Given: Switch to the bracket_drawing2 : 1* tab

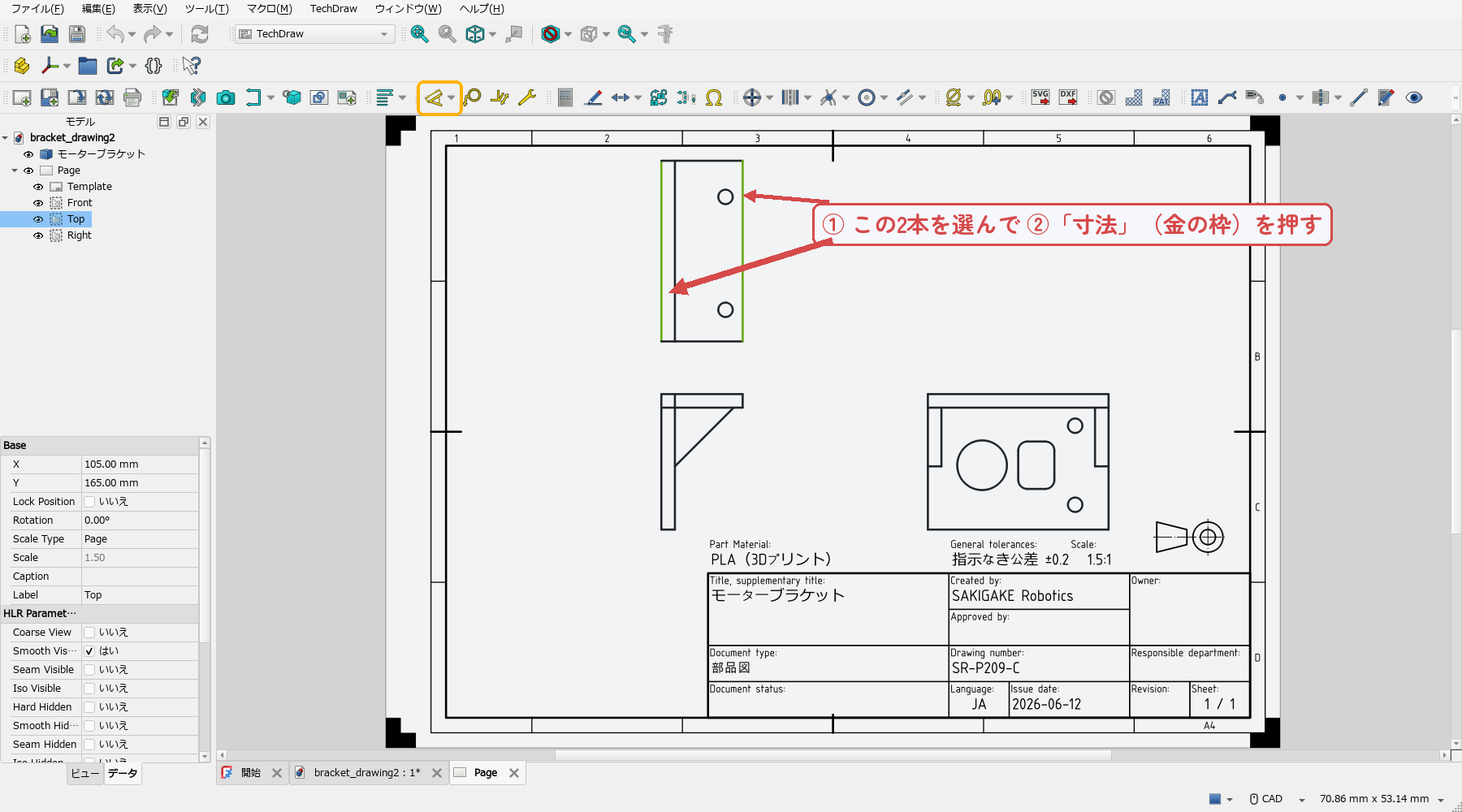Looking at the screenshot, I should 367,773.
